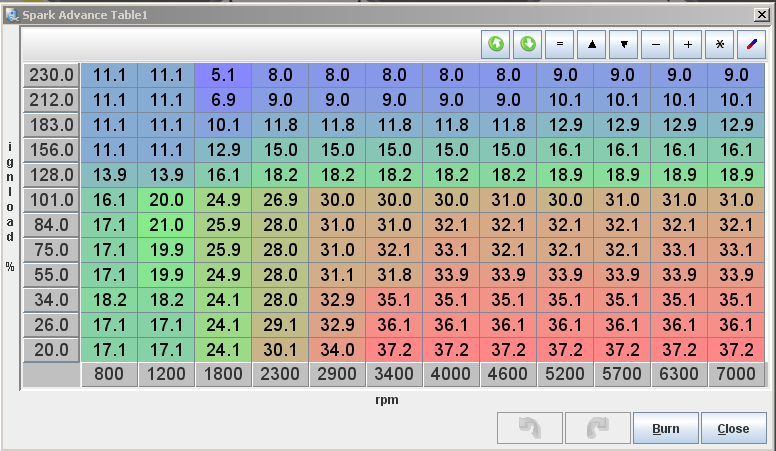Select the cell with value 5.1

(x=223, y=75)
